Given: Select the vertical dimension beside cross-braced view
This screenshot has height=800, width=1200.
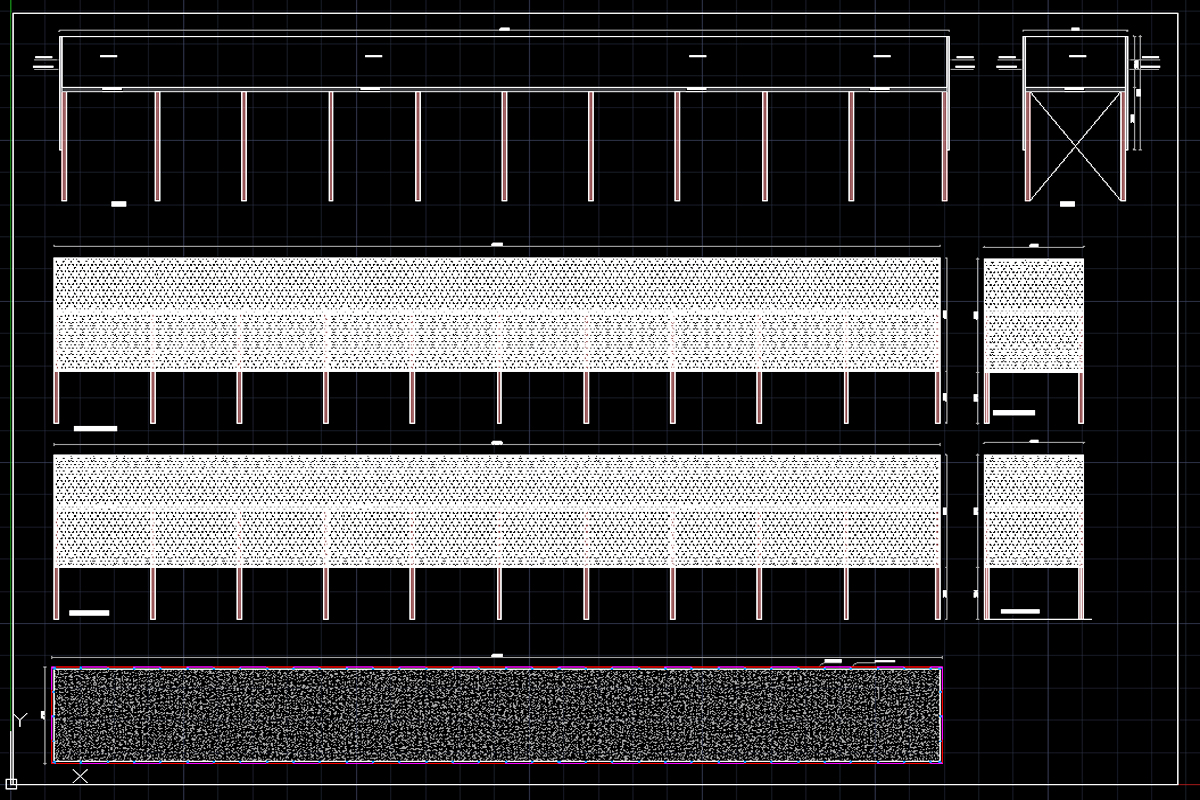Looking at the screenshot, I should 1136,93.
